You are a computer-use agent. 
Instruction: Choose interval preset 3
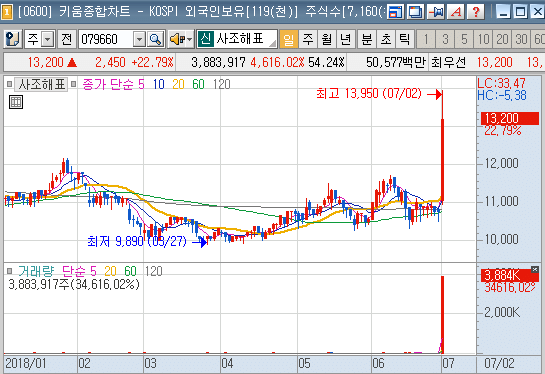pos(445,39)
